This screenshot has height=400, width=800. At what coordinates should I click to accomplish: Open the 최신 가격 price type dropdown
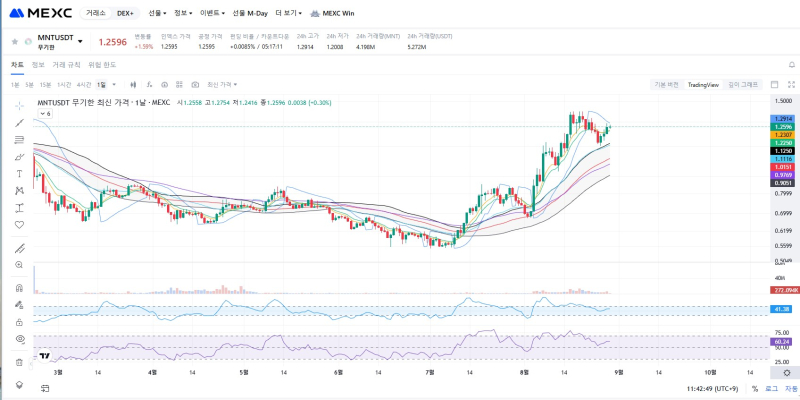222,85
